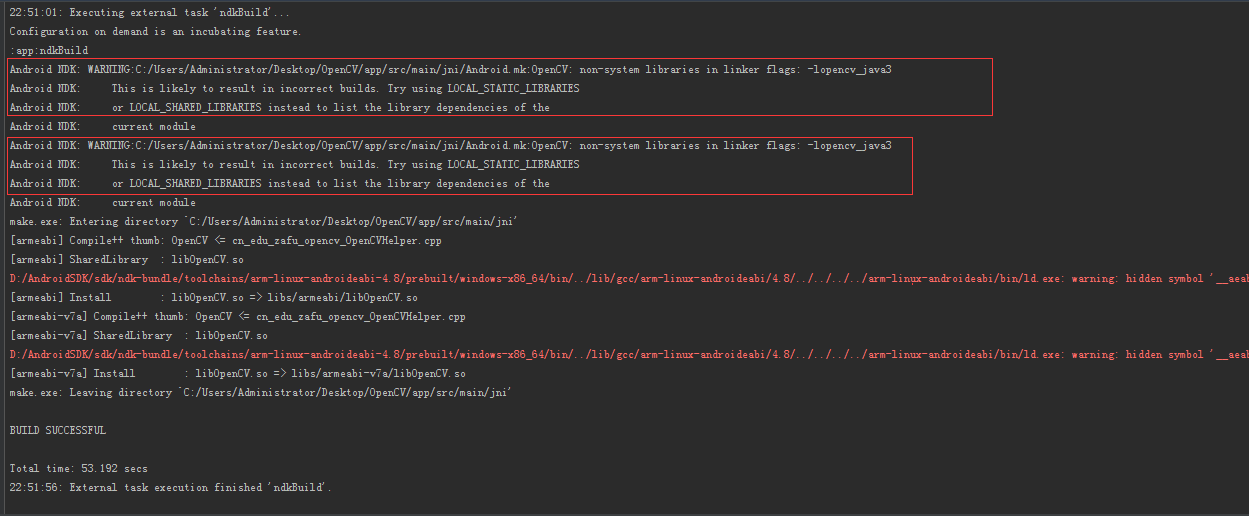This screenshot has height=516, width=1249.
Task: Click 'LOCAL_SHARED_LIBRARIES' in the first warning block
Action: tap(195, 107)
